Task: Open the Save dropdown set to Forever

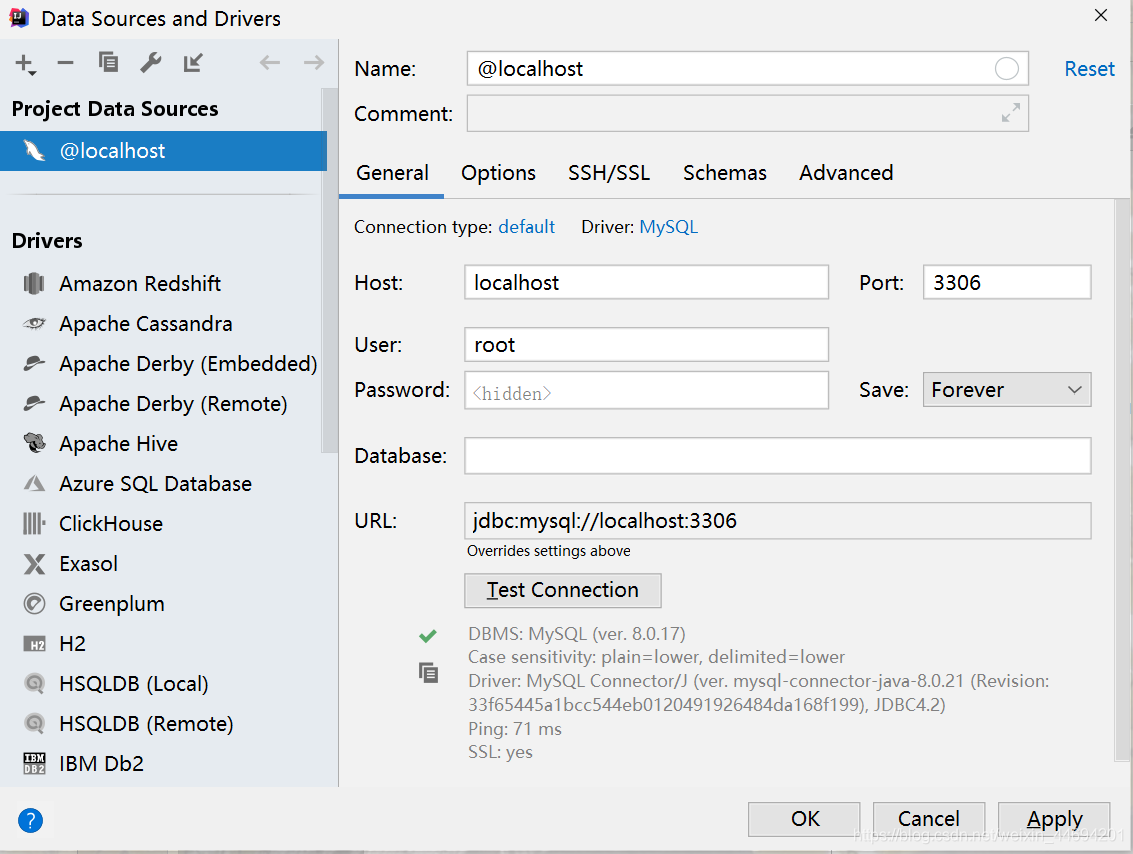Action: tap(1006, 389)
